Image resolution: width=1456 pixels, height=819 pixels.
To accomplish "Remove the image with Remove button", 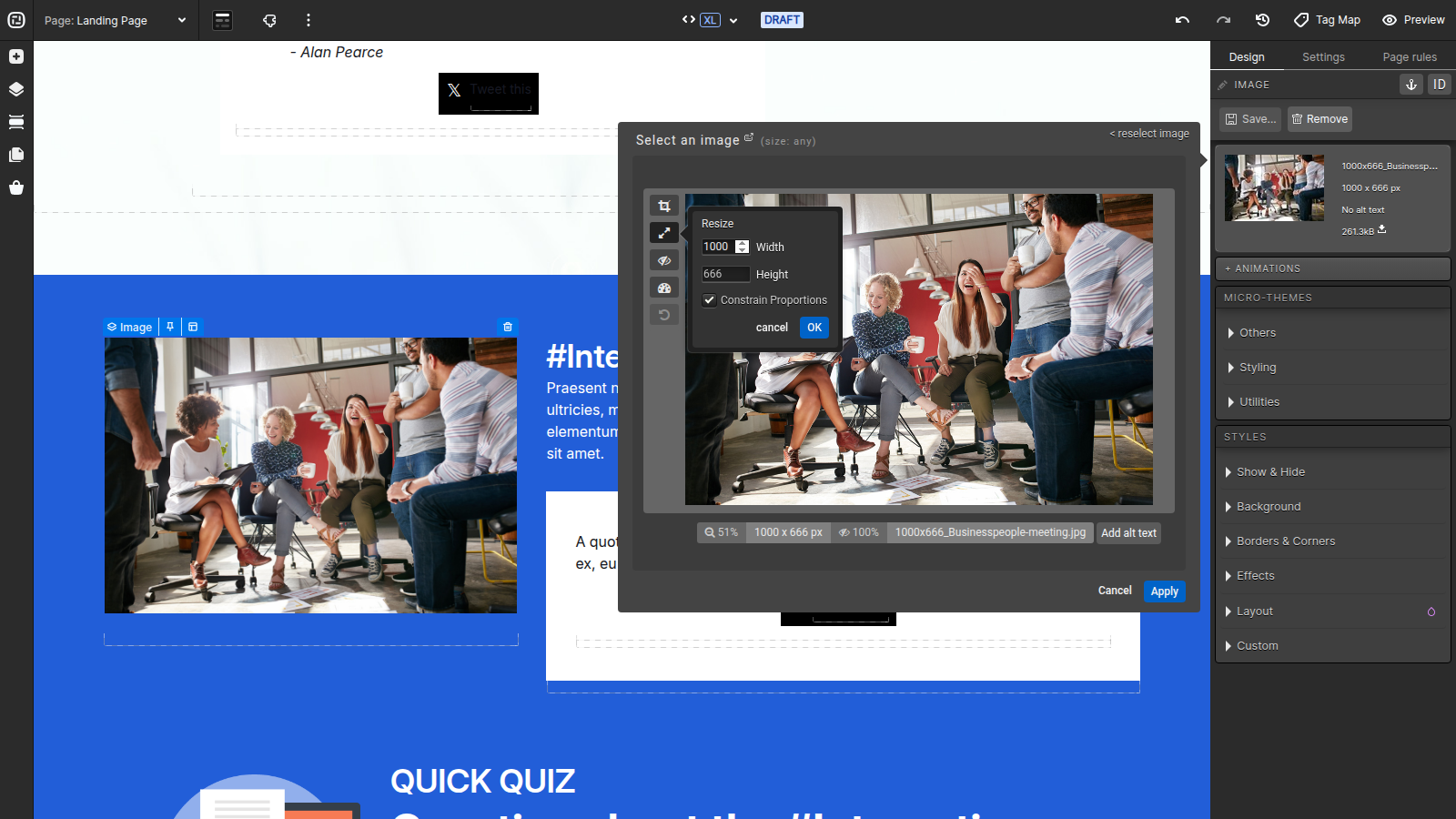I will tap(1319, 119).
